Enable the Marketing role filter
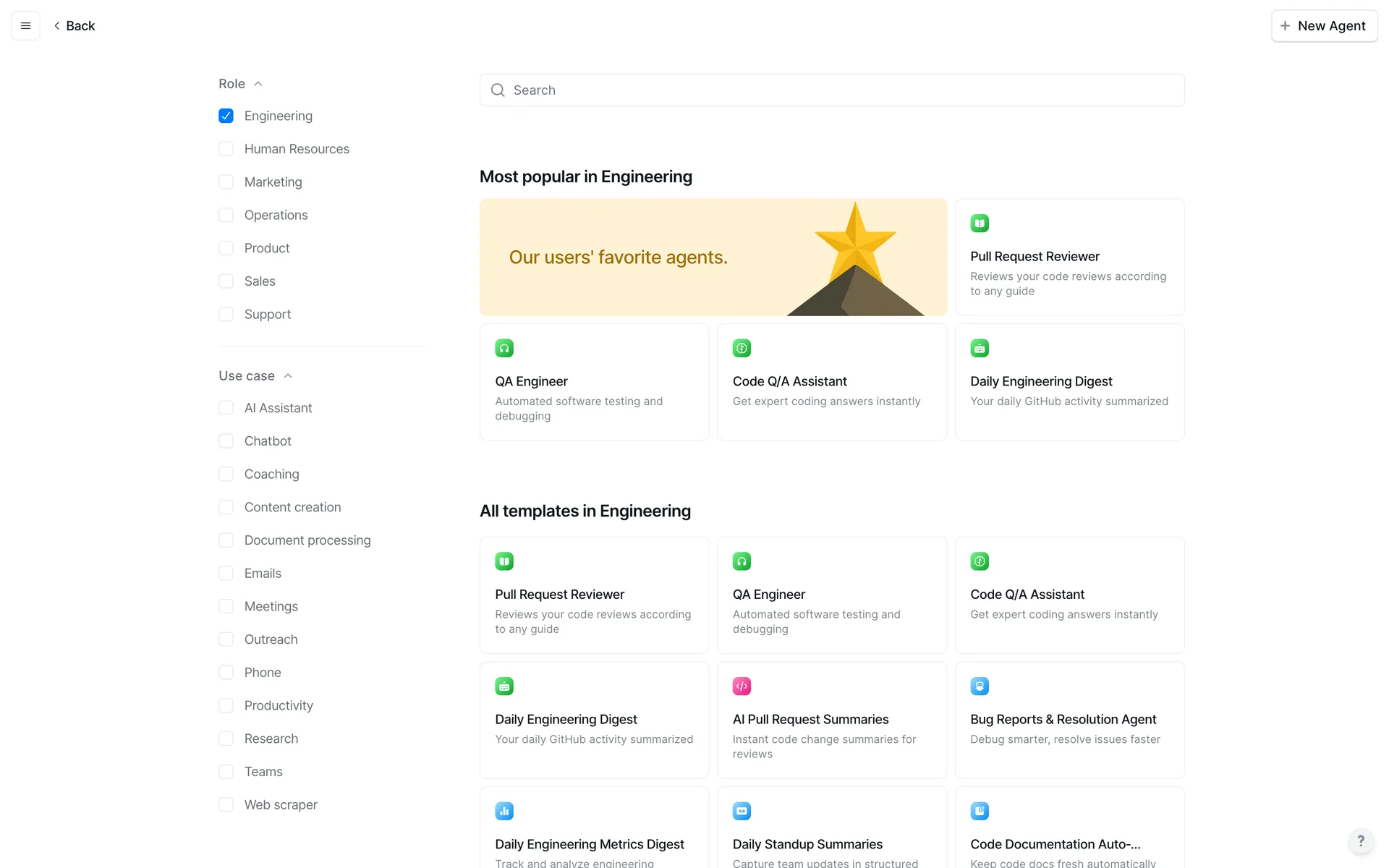 [226, 182]
